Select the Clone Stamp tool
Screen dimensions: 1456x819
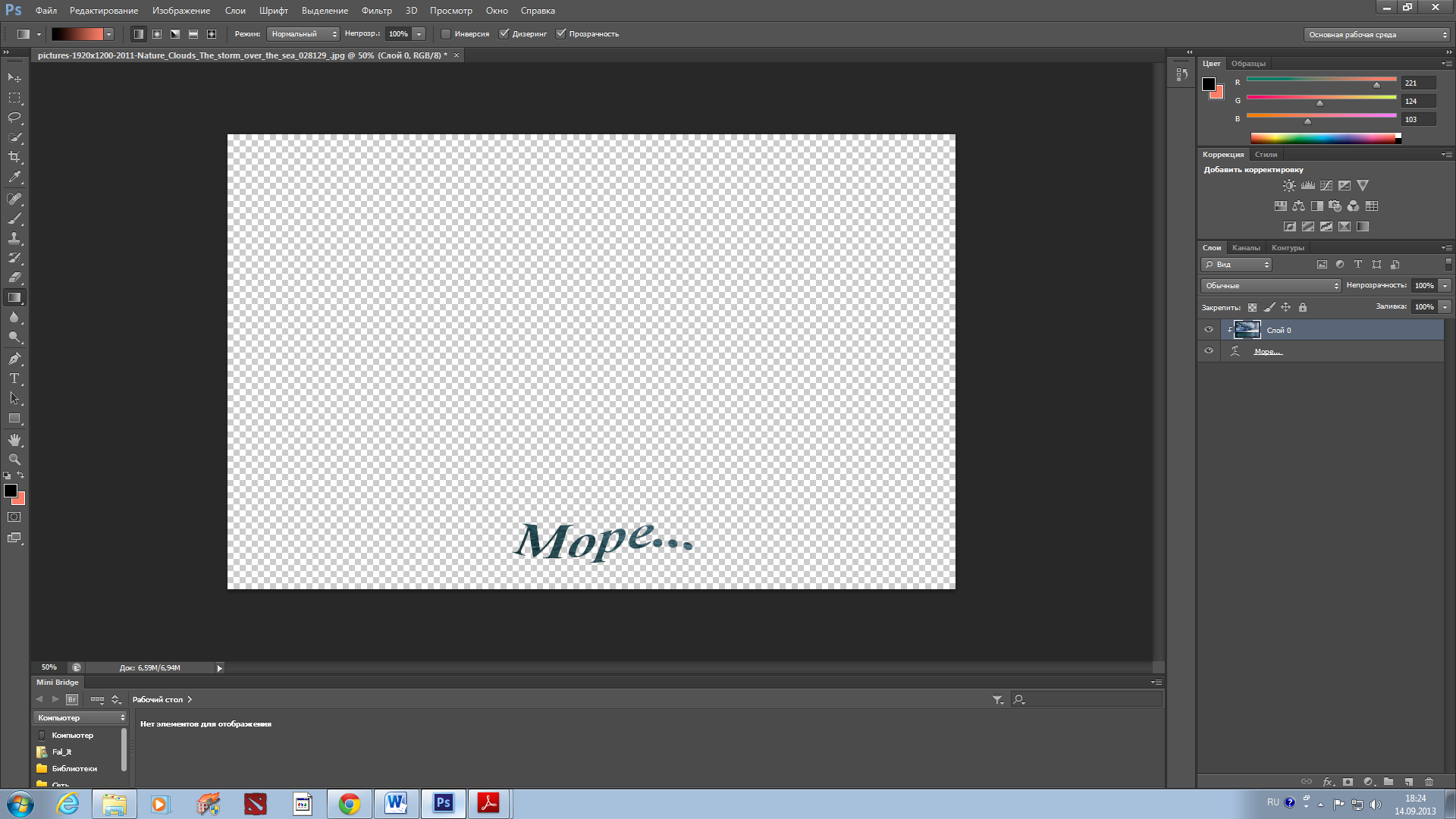14,238
